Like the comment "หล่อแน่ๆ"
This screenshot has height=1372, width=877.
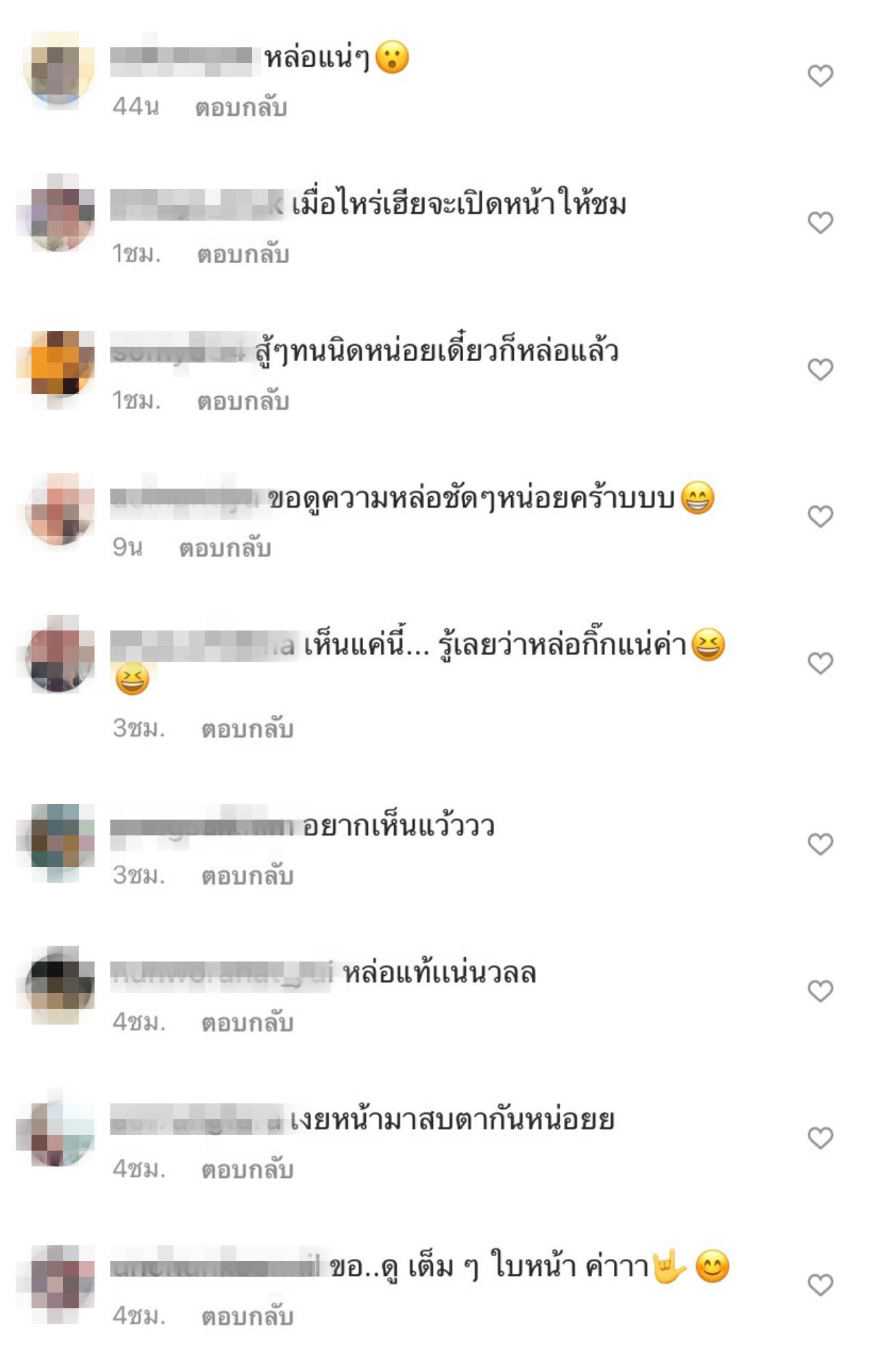820,75
